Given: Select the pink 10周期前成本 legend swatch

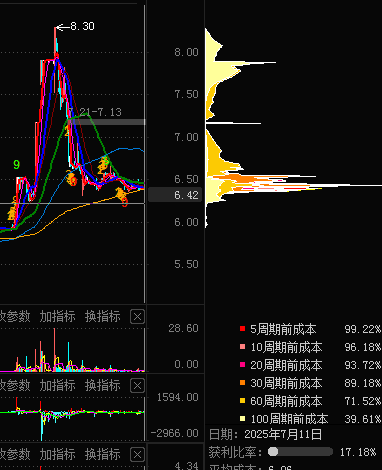Looking at the screenshot, I should pos(242,347).
